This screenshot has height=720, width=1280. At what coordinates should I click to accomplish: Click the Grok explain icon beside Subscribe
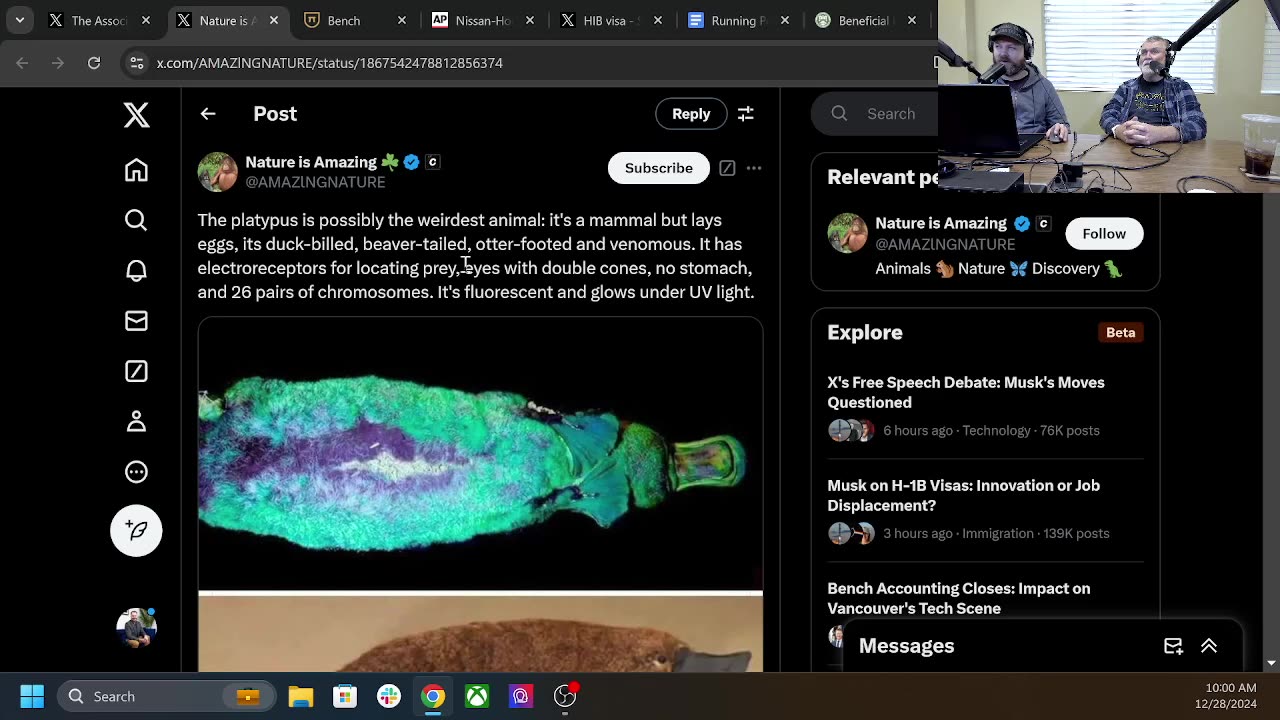click(x=727, y=168)
